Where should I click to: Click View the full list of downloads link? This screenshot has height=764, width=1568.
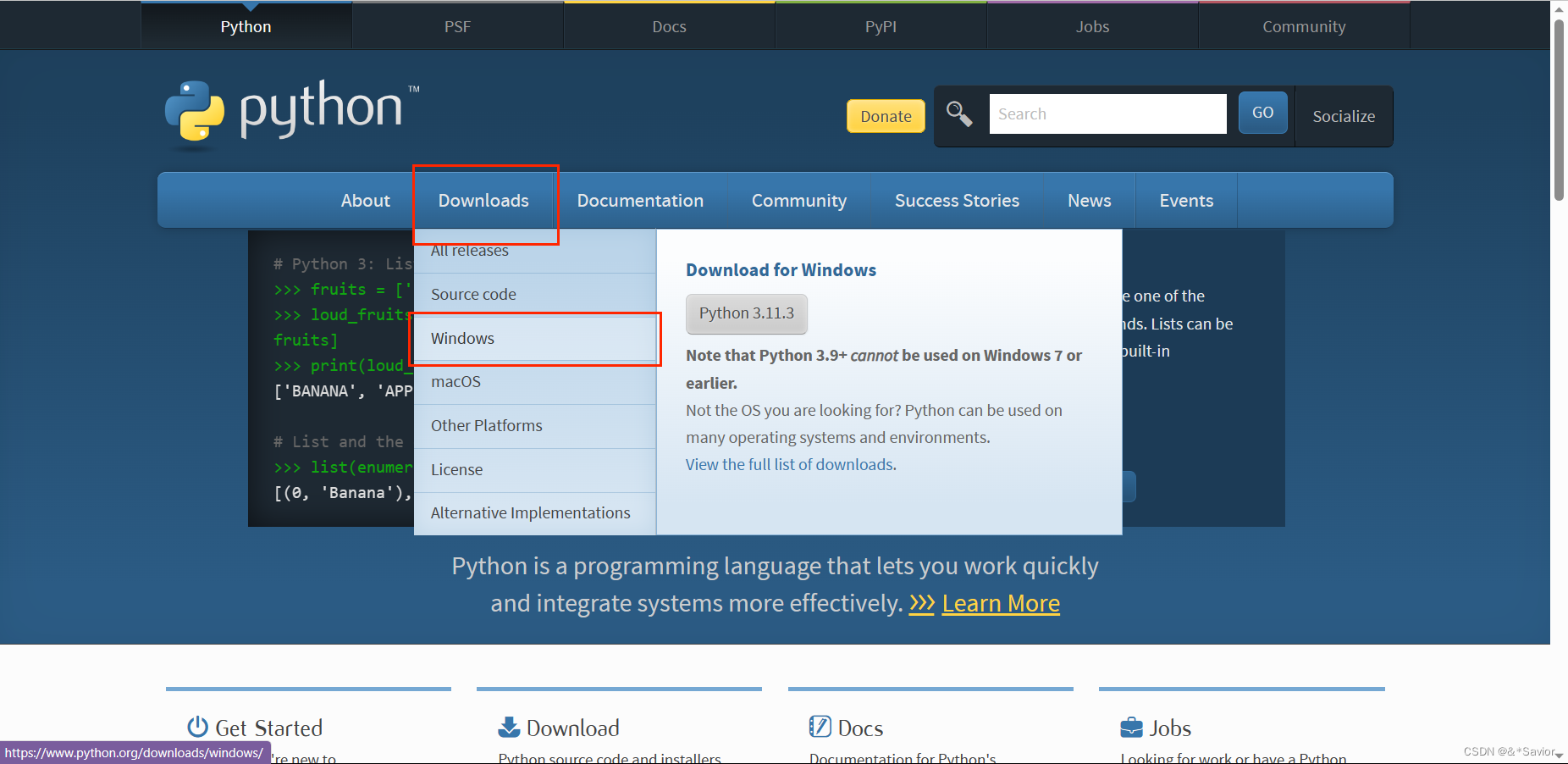coord(790,465)
